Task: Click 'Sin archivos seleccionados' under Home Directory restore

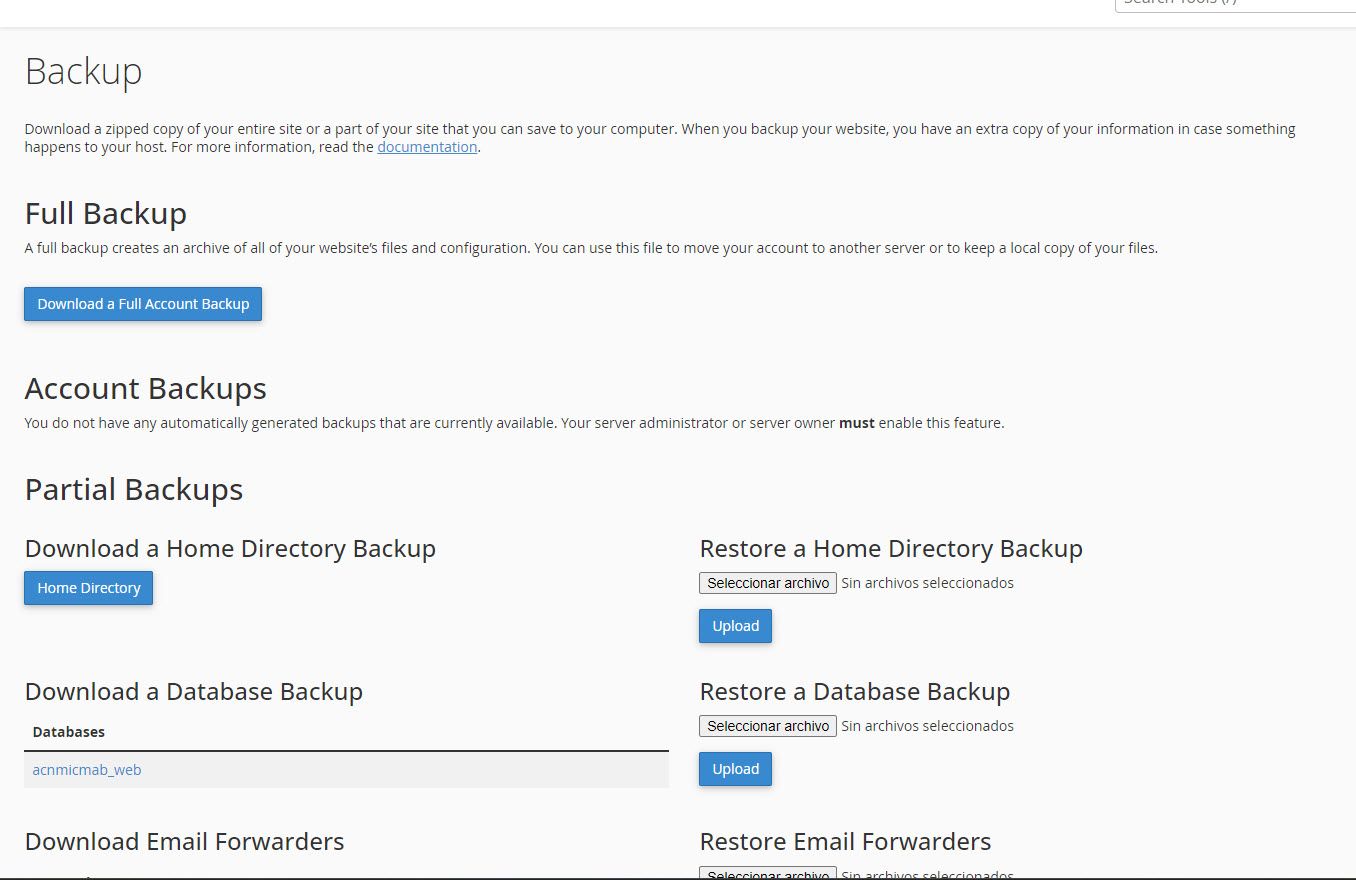Action: (x=927, y=583)
